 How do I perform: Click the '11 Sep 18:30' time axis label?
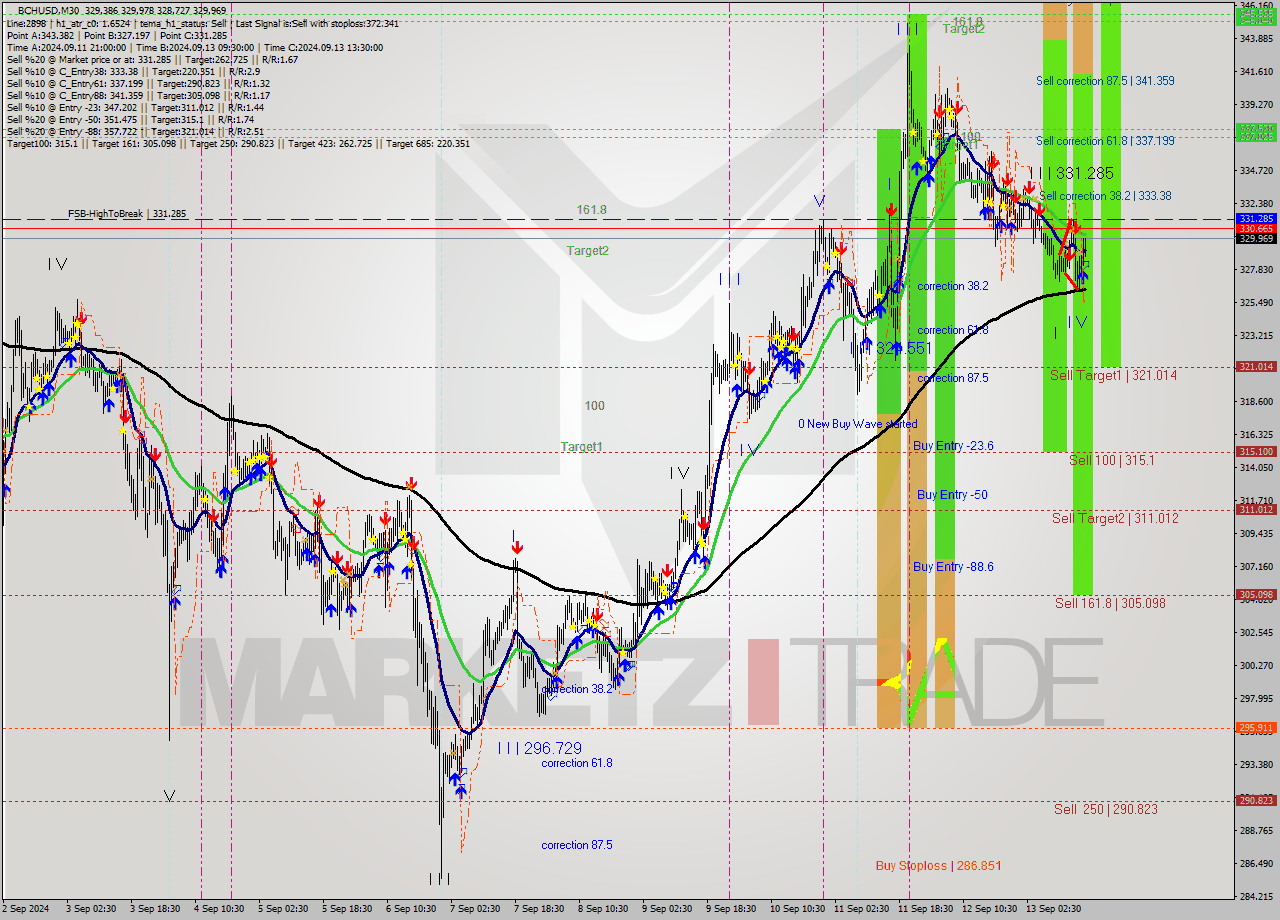[925, 909]
